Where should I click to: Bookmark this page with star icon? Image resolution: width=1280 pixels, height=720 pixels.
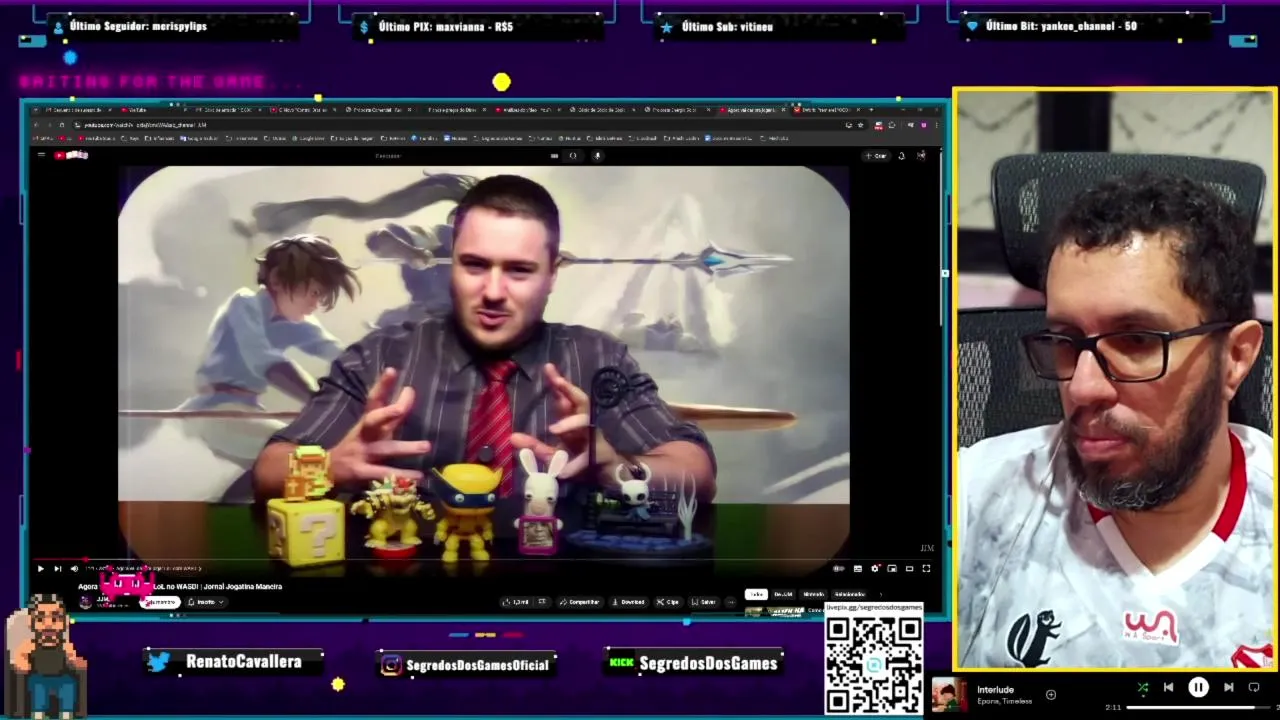[860, 125]
